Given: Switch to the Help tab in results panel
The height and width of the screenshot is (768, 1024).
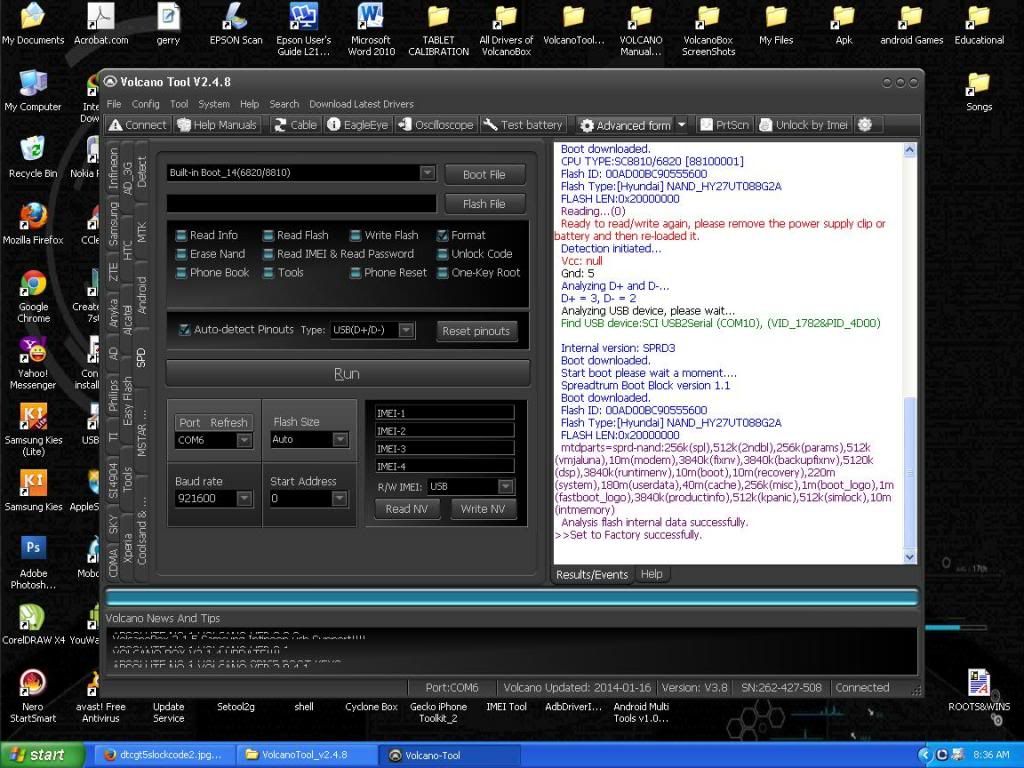Looking at the screenshot, I should [651, 575].
